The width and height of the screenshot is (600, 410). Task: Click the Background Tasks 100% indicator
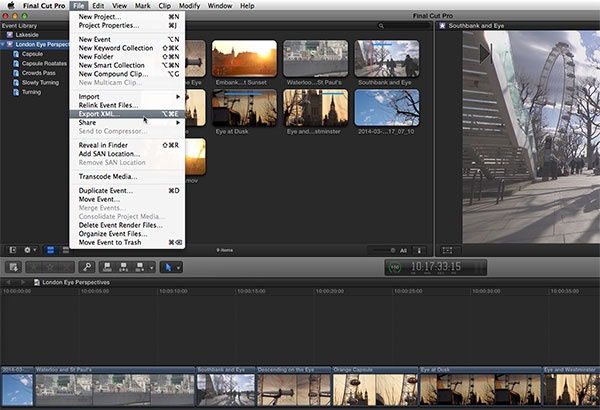pyautogui.click(x=395, y=267)
